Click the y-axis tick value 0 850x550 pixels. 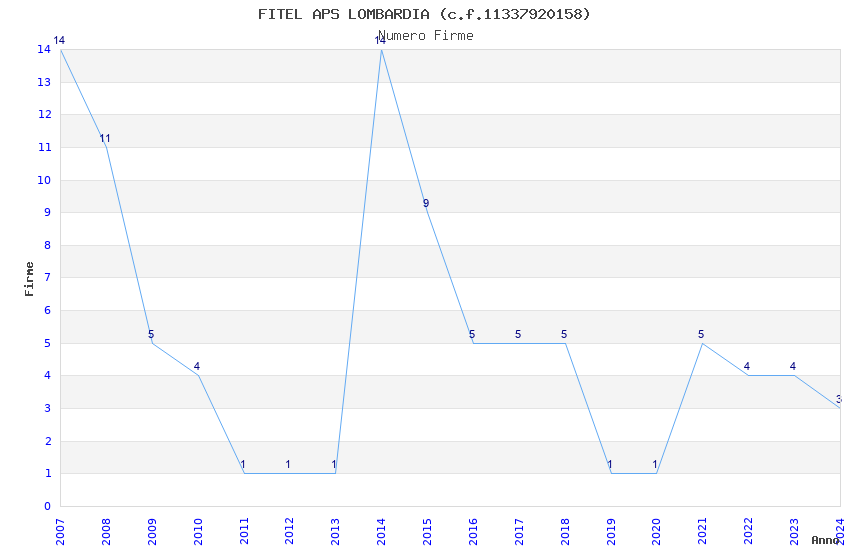48,506
